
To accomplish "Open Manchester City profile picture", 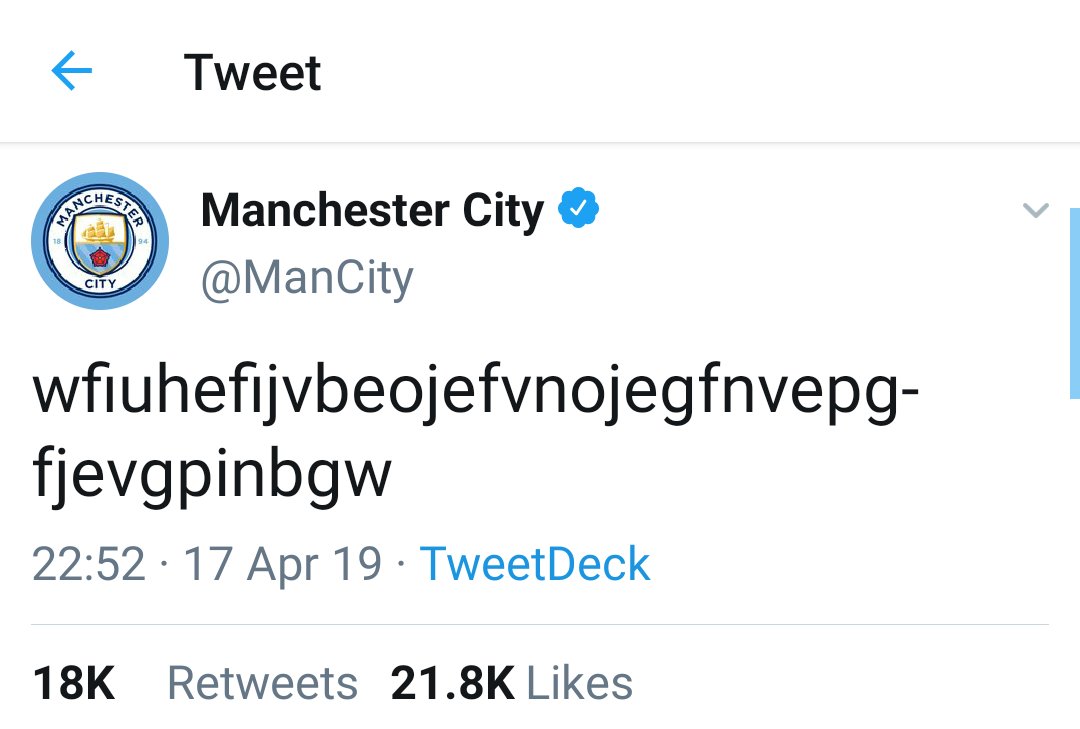I will [x=100, y=241].
